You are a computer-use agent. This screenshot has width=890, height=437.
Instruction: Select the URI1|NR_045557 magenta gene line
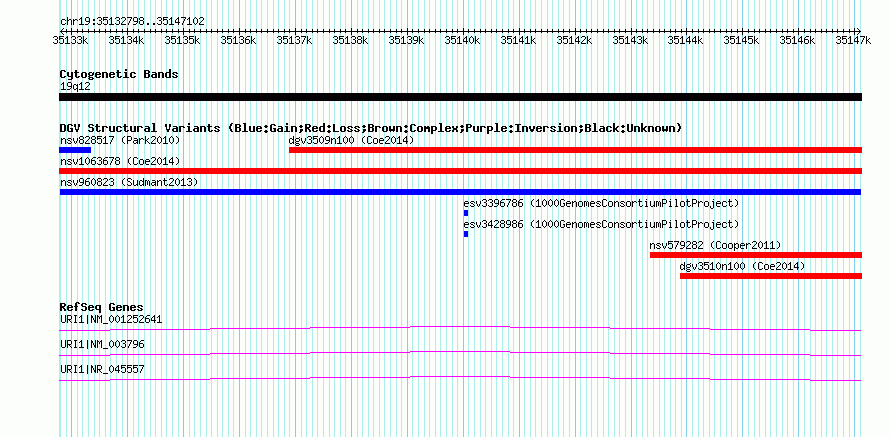(x=460, y=379)
